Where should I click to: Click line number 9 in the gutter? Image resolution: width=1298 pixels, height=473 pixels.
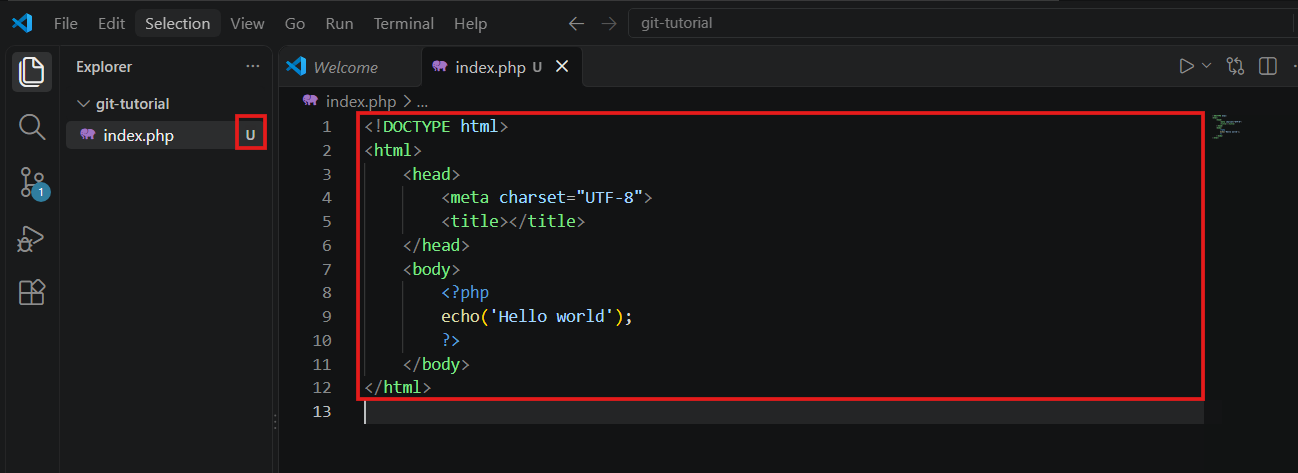point(326,316)
